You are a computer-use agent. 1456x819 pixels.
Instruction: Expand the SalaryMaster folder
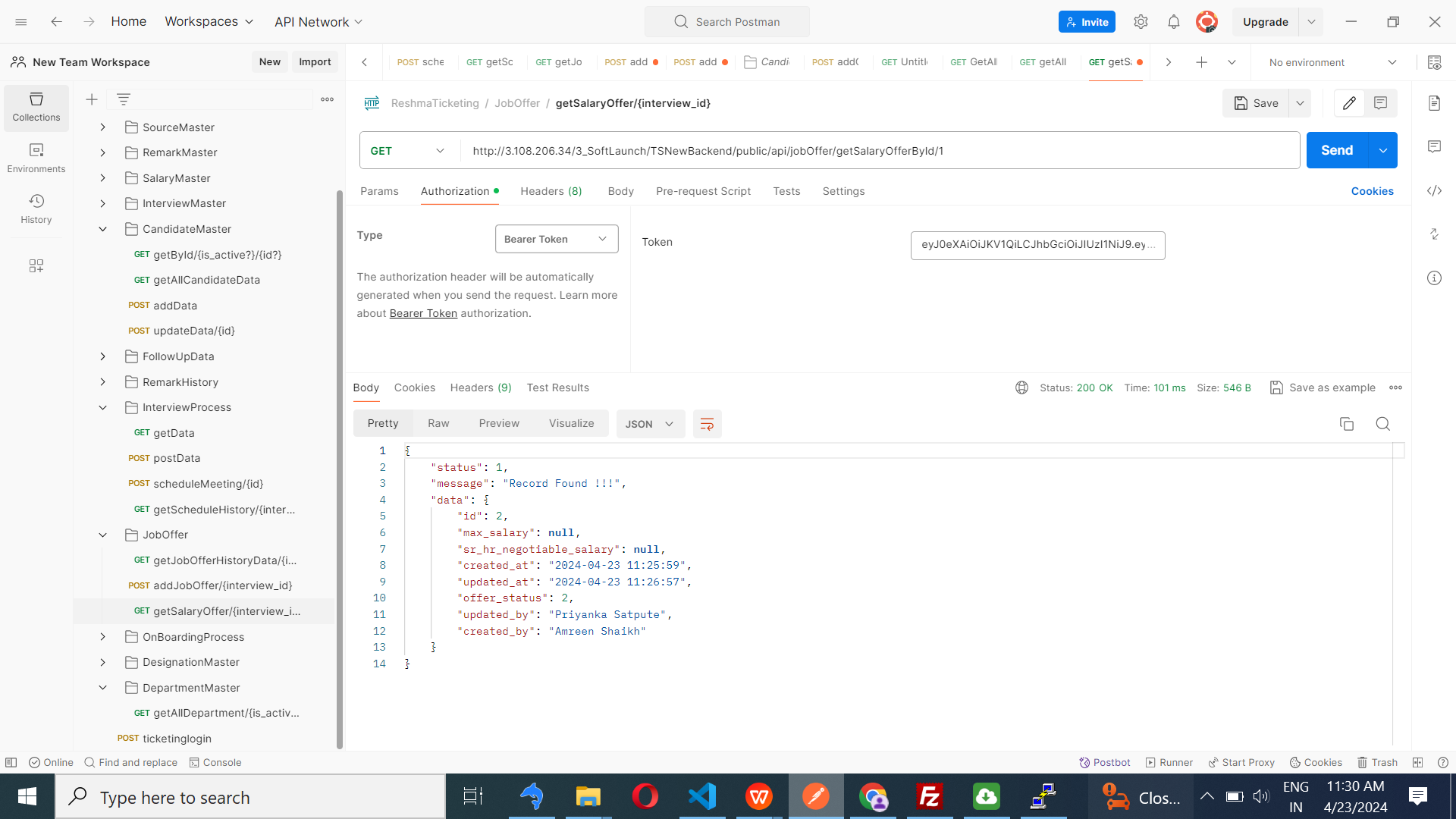pos(102,178)
